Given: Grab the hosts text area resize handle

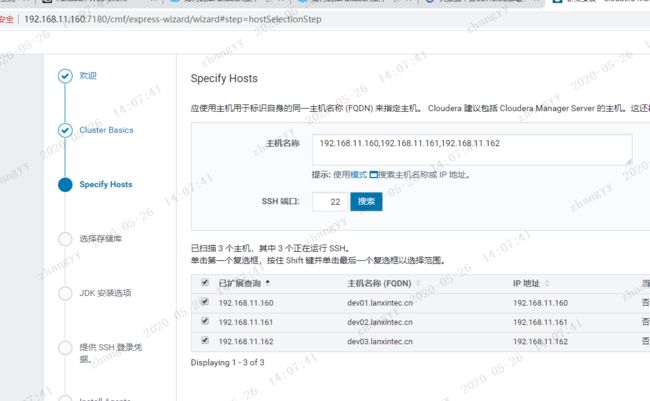Looking at the screenshot, I should tap(628, 162).
